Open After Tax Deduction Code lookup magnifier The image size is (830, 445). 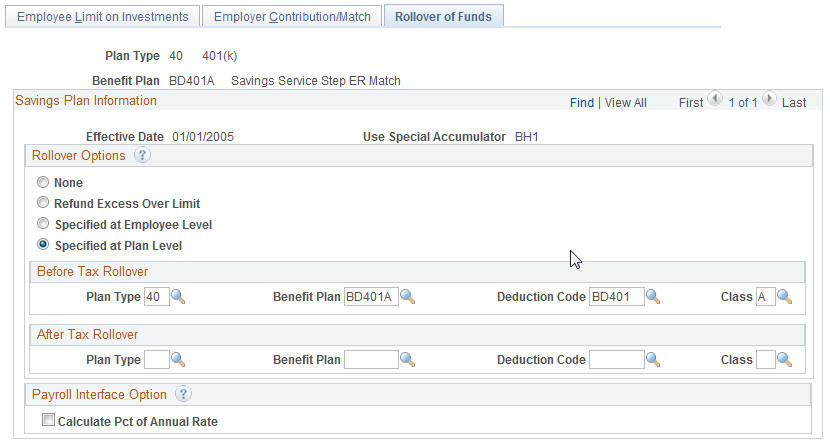coord(653,360)
